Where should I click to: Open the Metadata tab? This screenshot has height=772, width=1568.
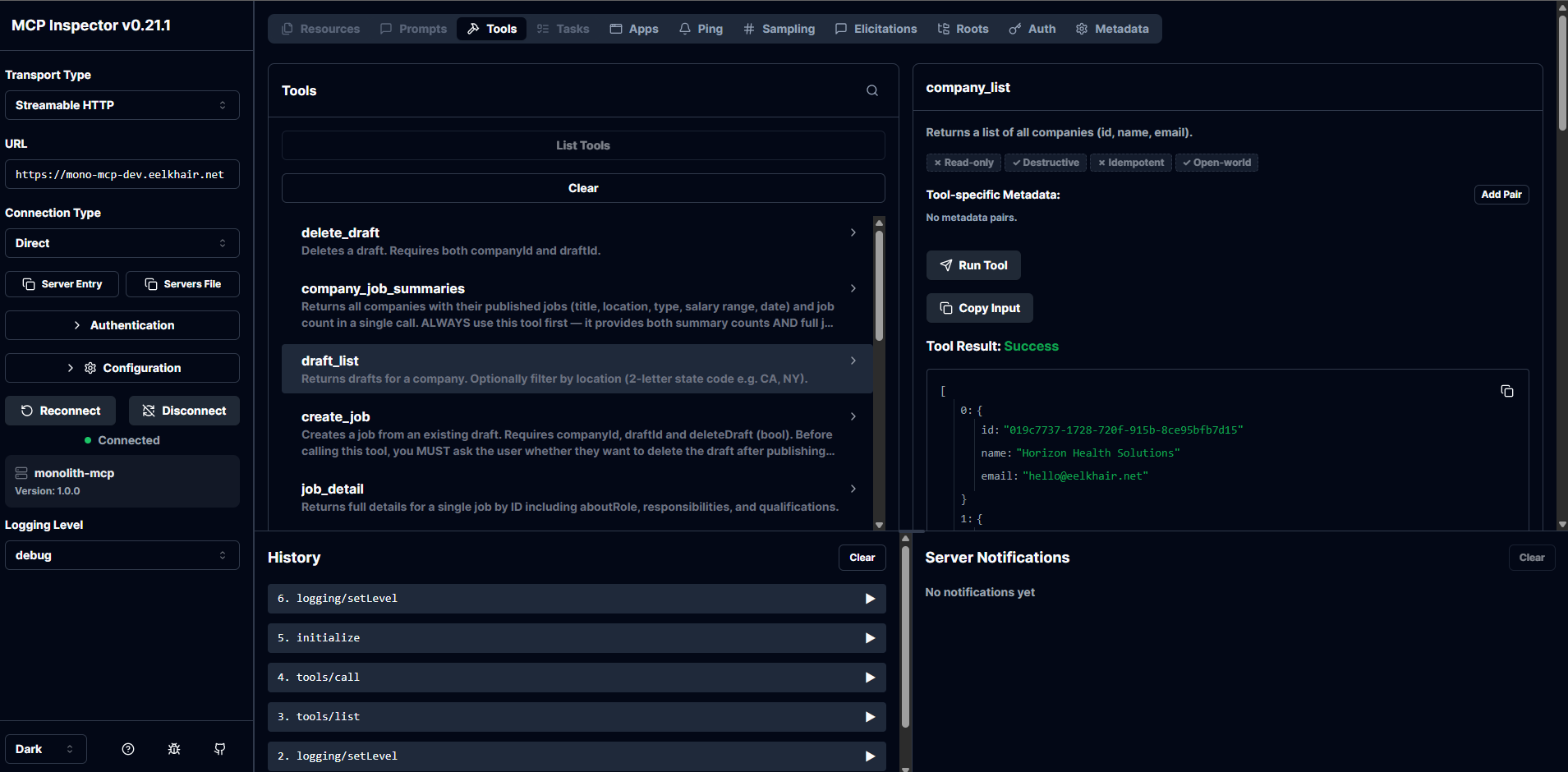pyautogui.click(x=1112, y=29)
